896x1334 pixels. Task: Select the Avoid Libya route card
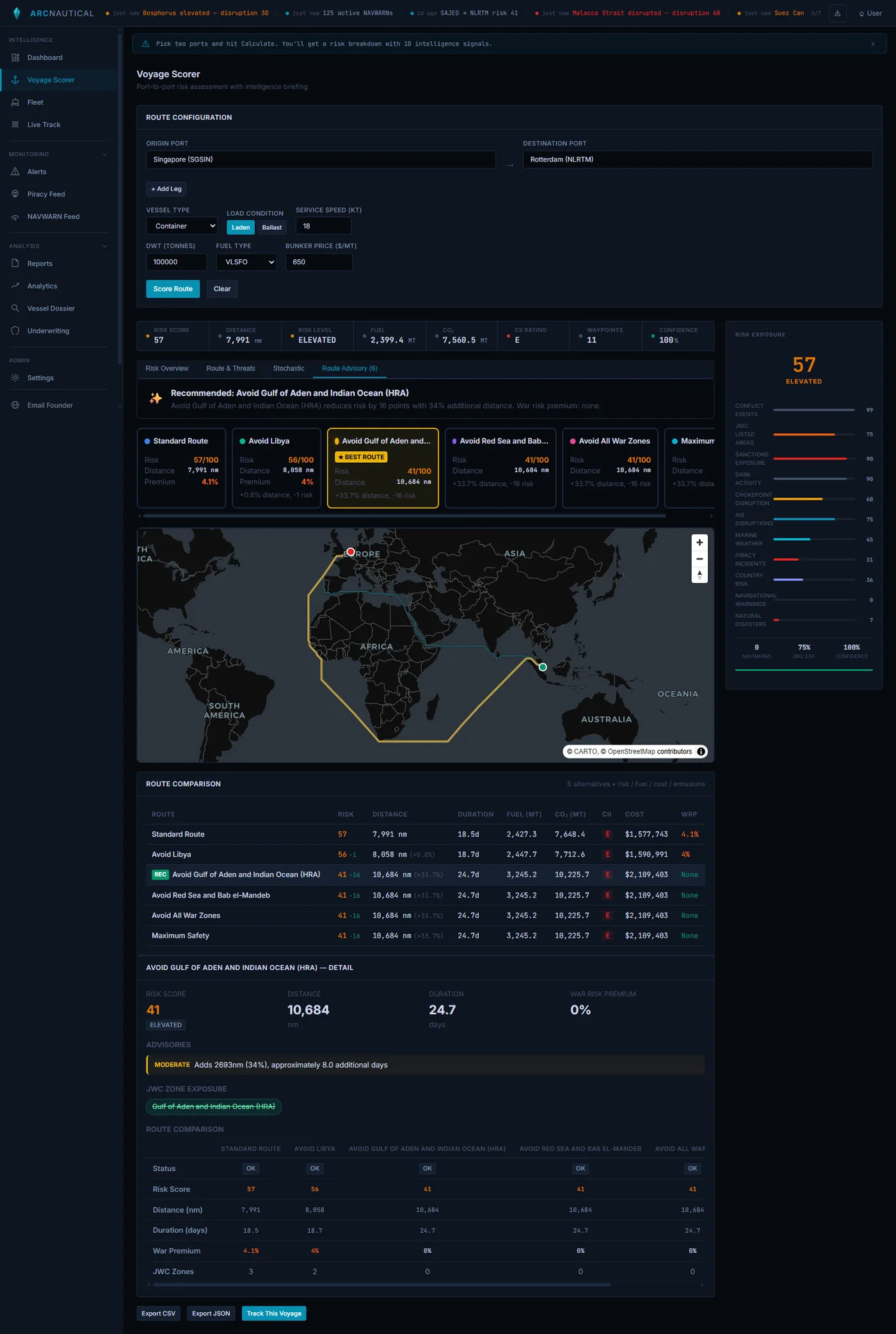pyautogui.click(x=276, y=468)
